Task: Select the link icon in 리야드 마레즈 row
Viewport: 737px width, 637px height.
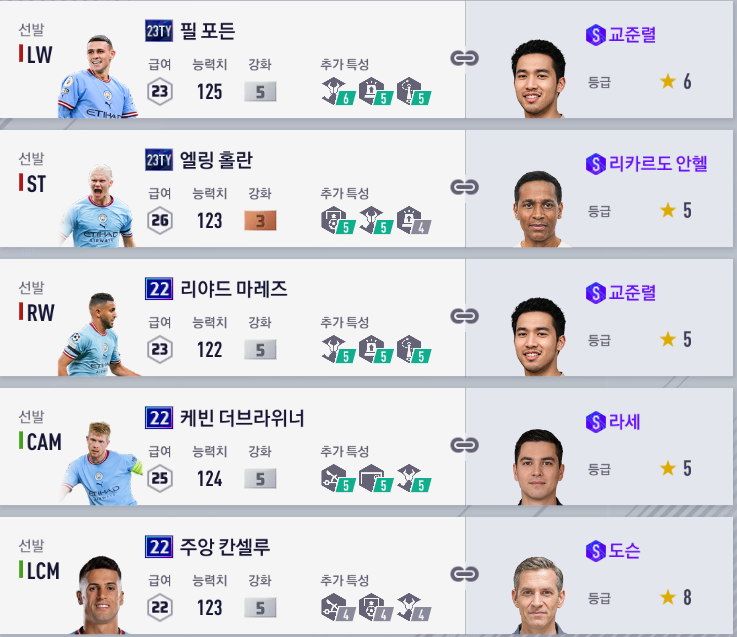Action: [464, 315]
